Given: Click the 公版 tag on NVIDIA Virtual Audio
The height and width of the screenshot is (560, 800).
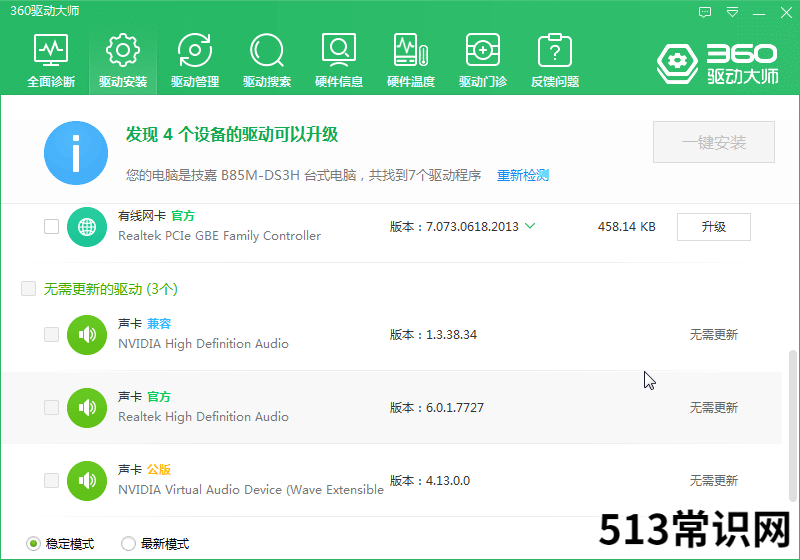Looking at the screenshot, I should tap(159, 470).
